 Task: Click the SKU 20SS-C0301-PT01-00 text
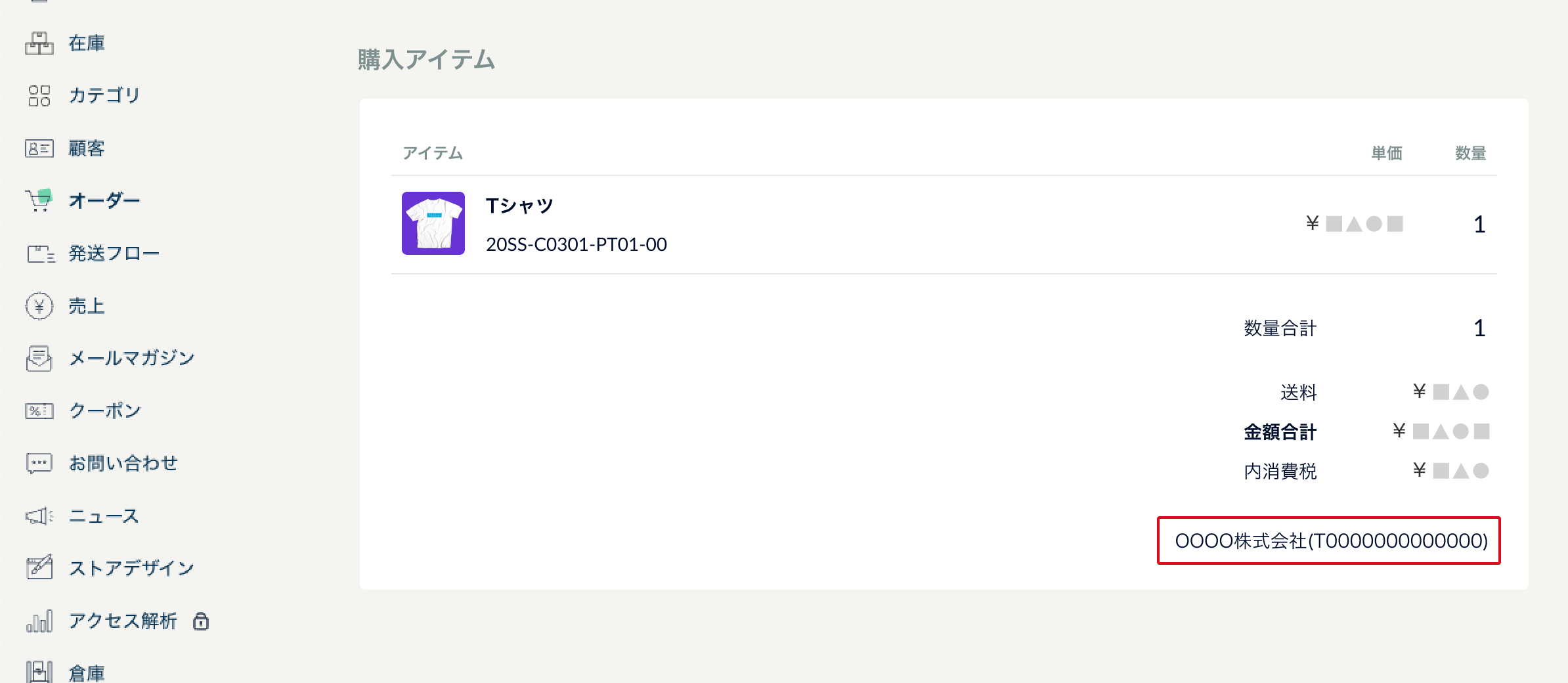(x=577, y=244)
